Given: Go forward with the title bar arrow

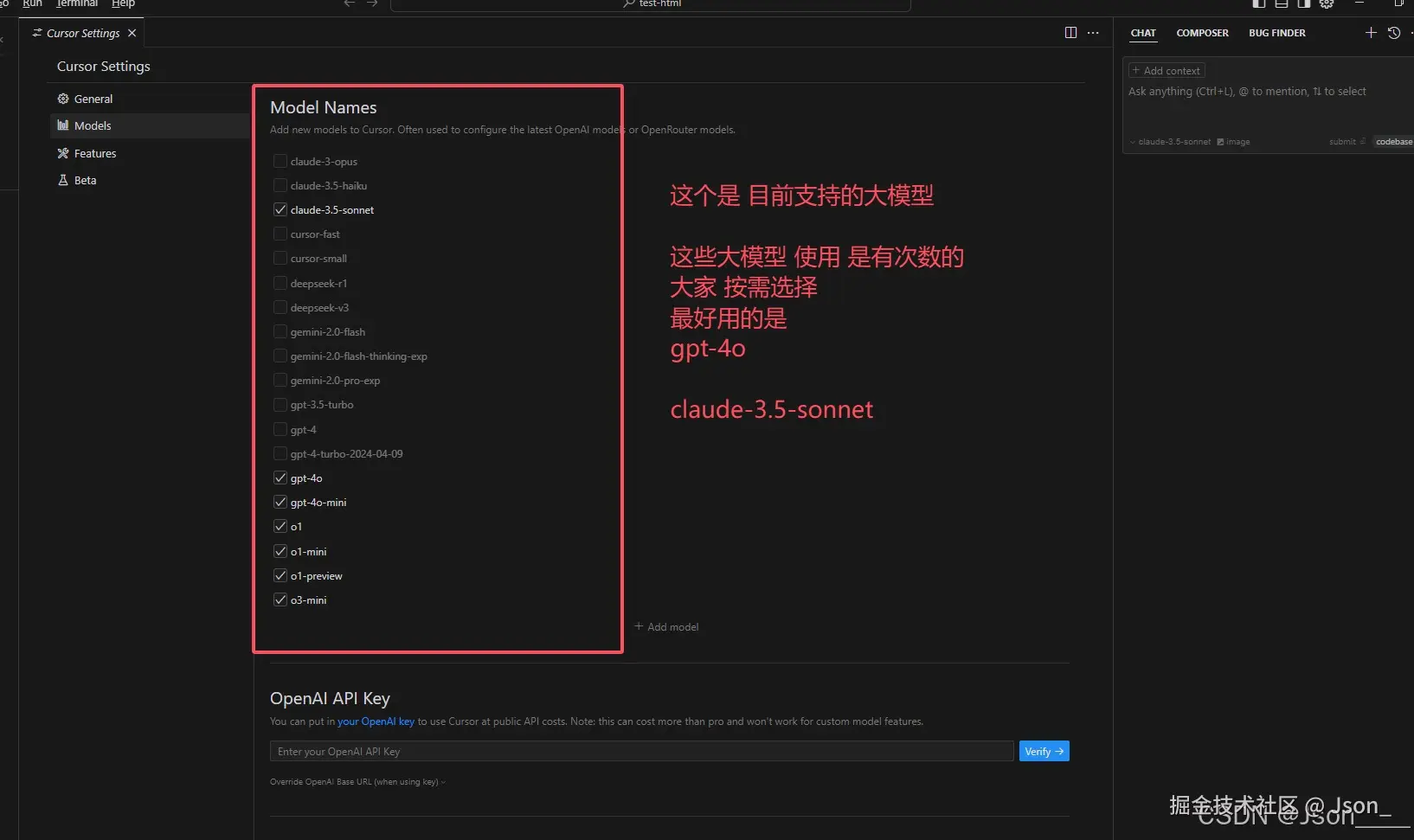Looking at the screenshot, I should (x=372, y=3).
